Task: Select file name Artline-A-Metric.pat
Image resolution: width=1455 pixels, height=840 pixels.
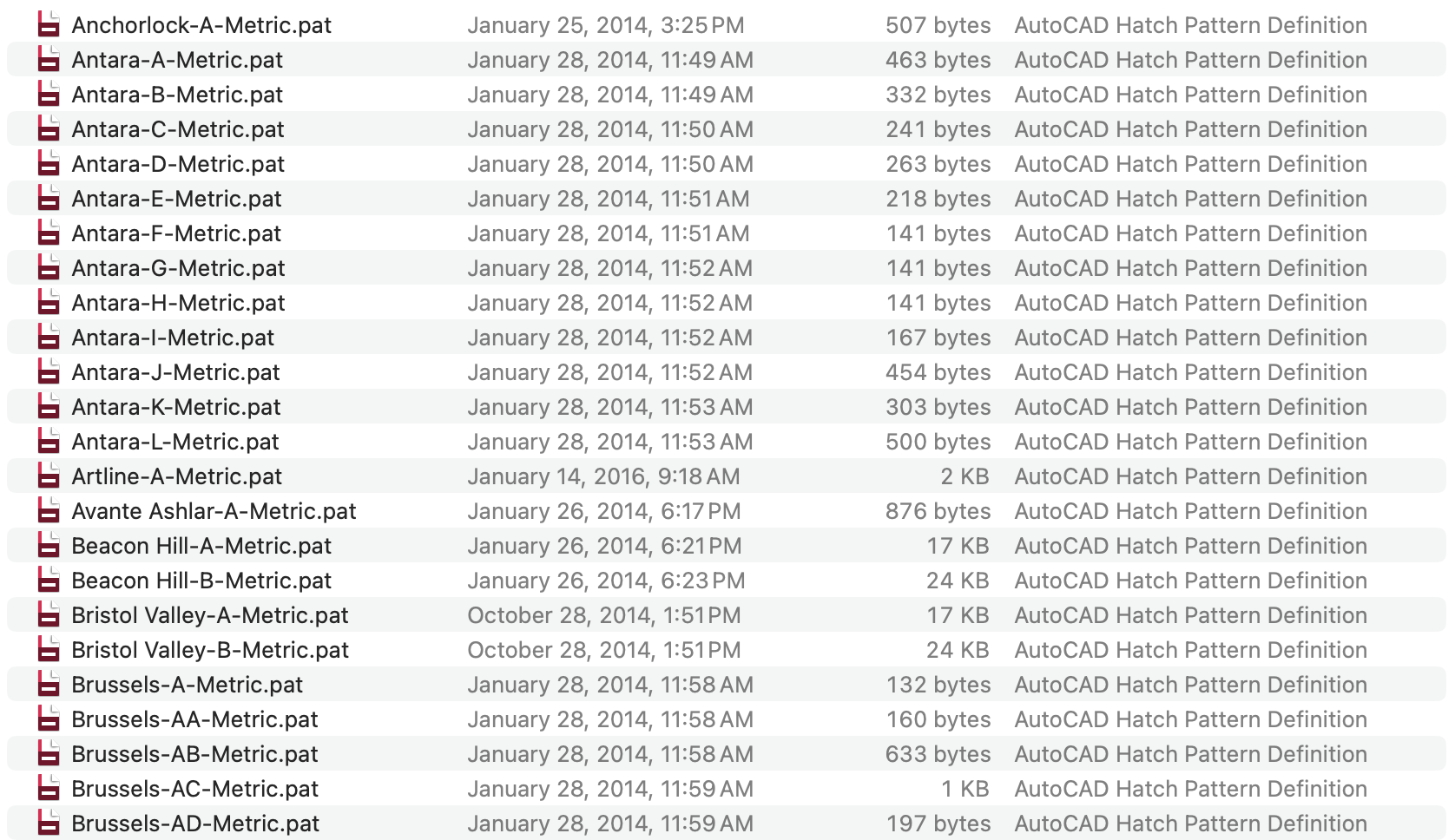Action: tap(177, 476)
